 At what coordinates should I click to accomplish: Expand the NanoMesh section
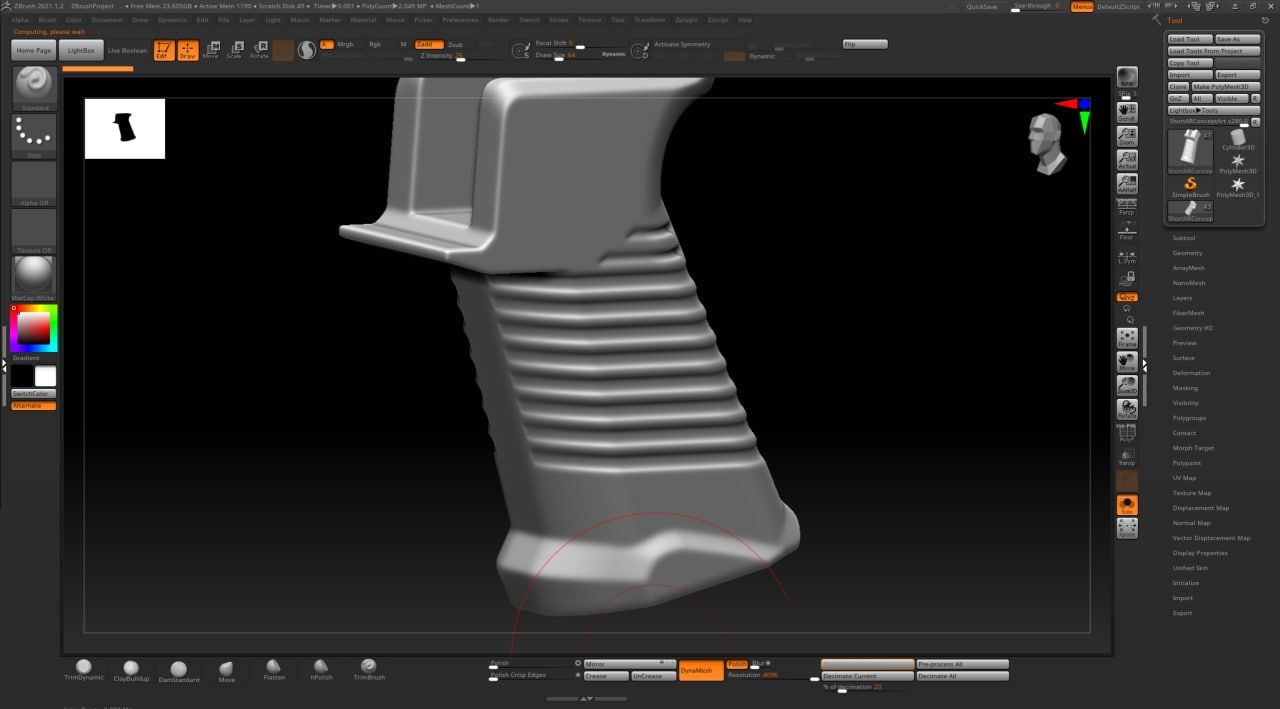click(1189, 283)
